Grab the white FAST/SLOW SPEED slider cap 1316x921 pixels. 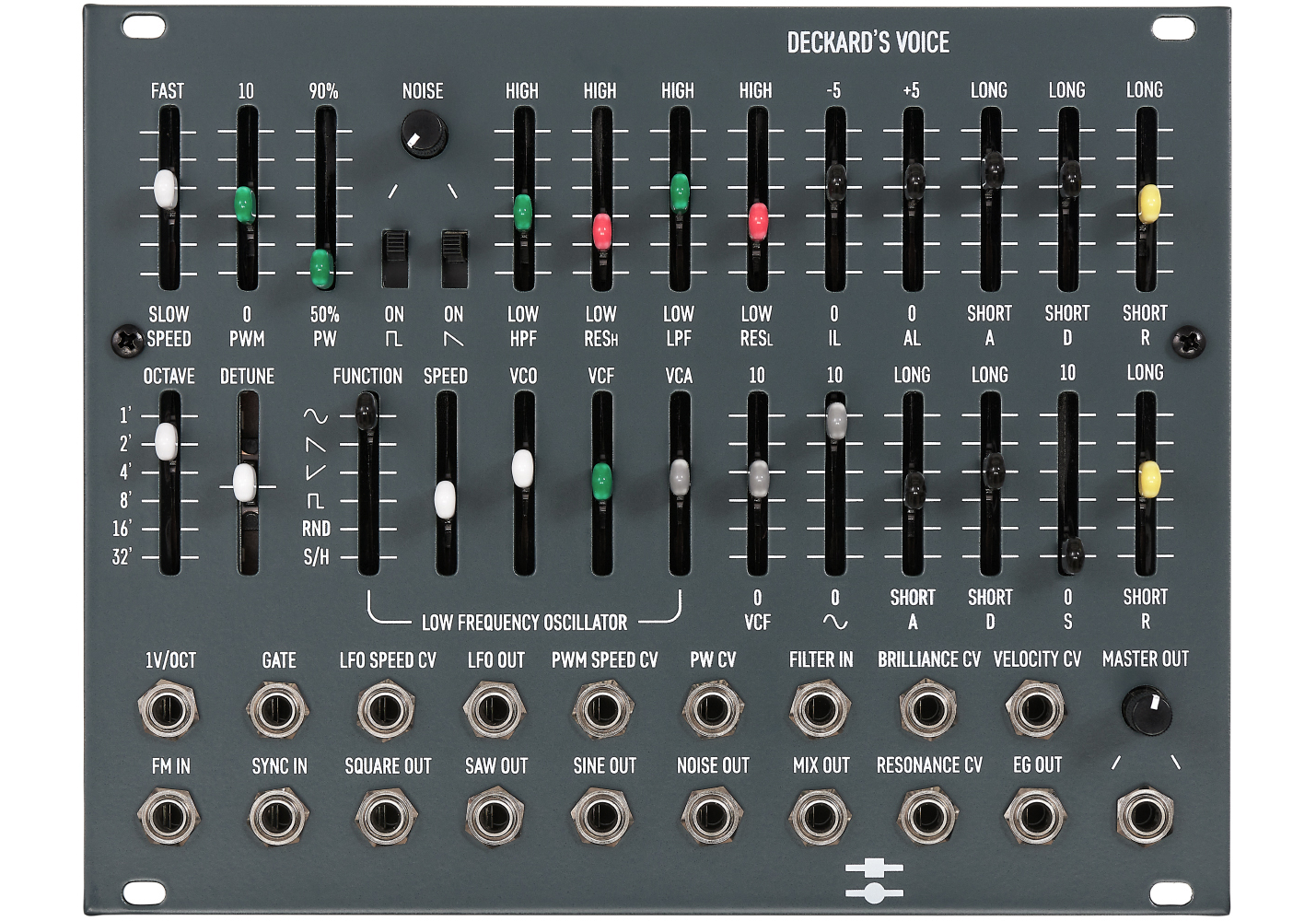coord(166,189)
